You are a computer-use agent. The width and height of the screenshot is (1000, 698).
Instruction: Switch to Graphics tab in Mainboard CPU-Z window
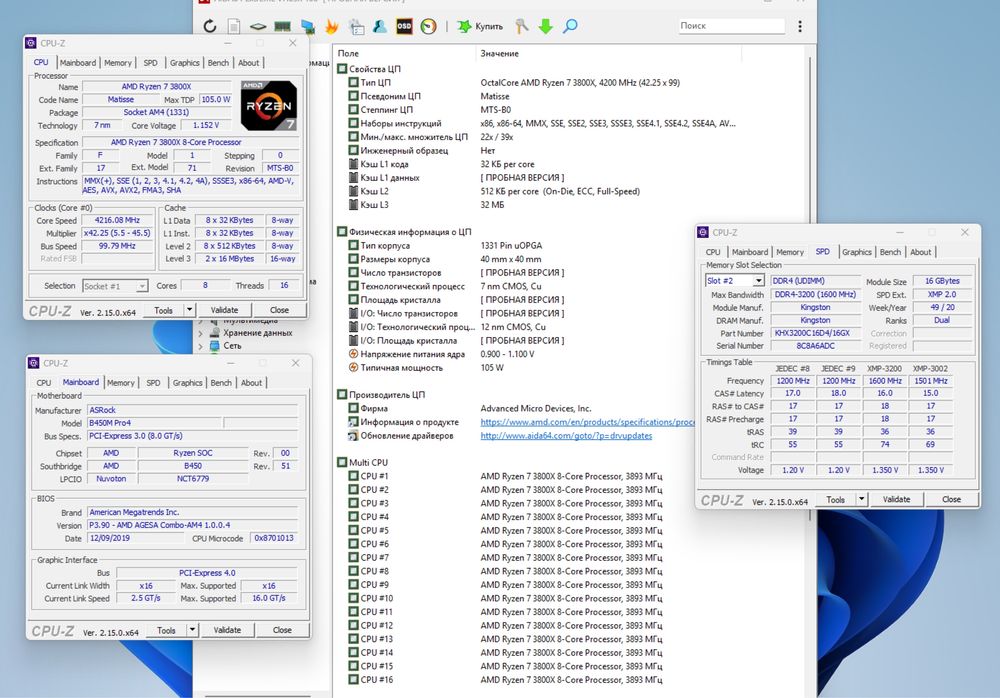188,383
